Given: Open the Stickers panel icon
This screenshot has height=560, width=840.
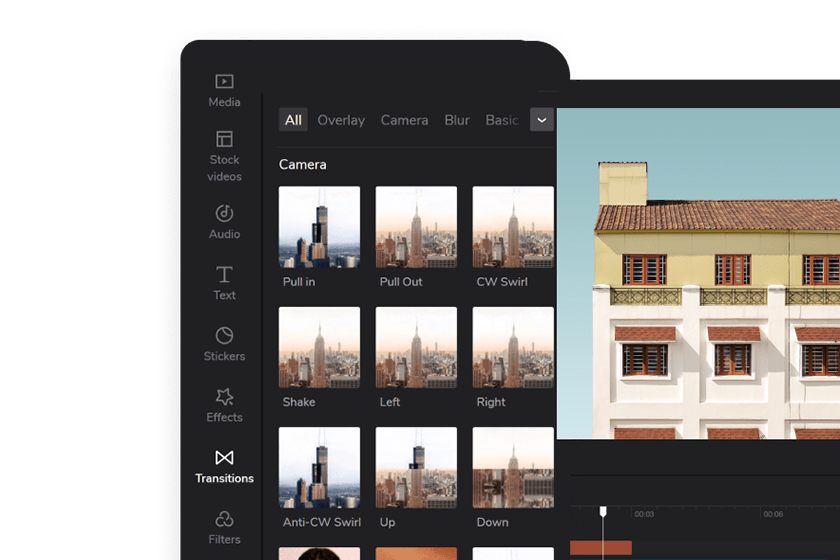Looking at the screenshot, I should coord(224,335).
